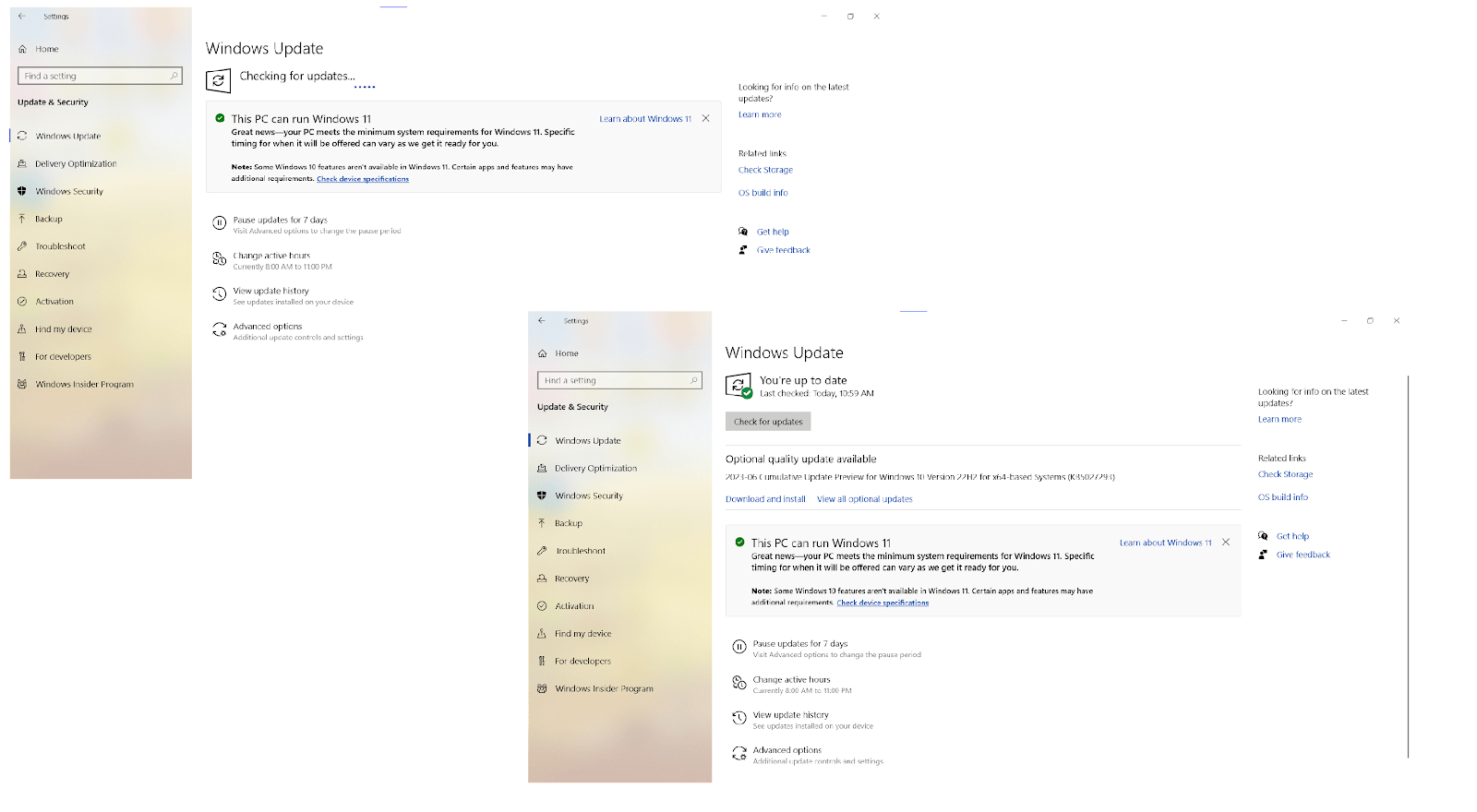Open Learn about Windows 11 in the Checking for updates window
Screen dimensions: 1477x812
pyautogui.click(x=645, y=119)
